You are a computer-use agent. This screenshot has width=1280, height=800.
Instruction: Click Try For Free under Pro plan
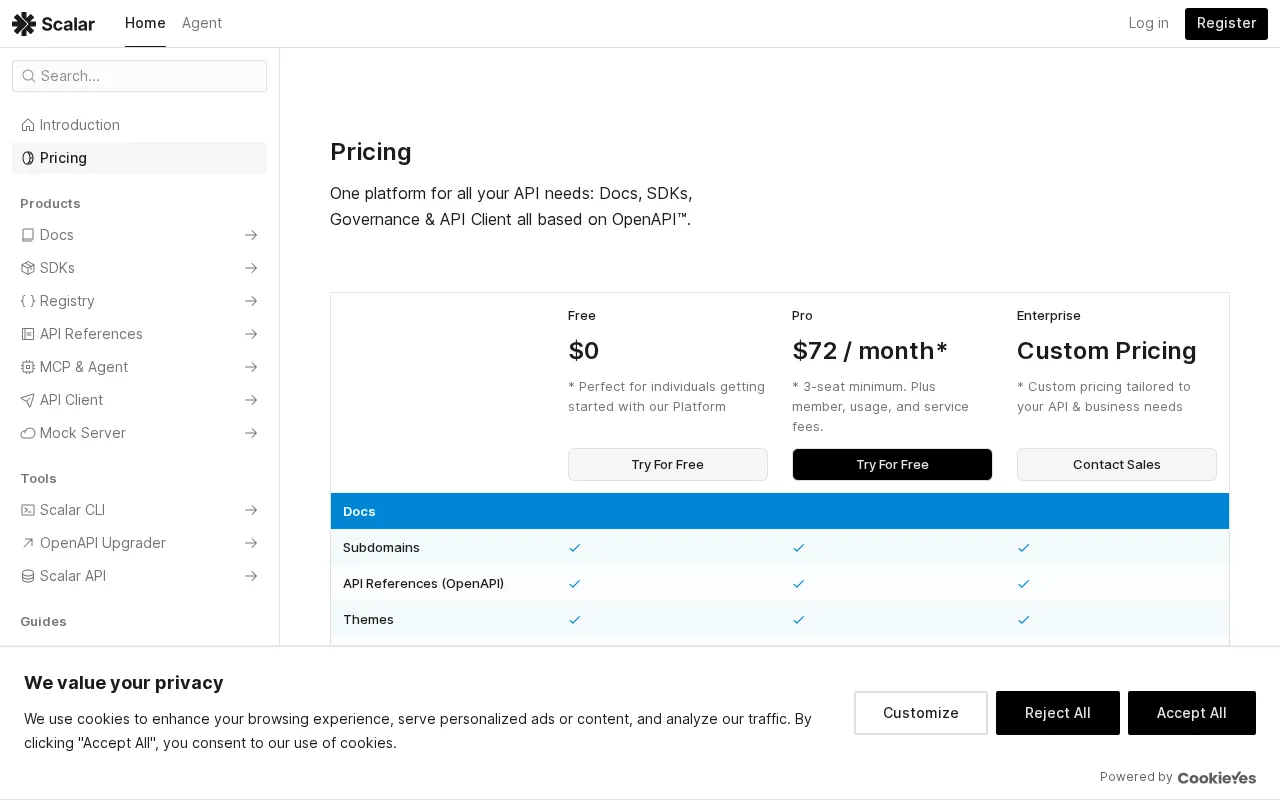coord(892,464)
